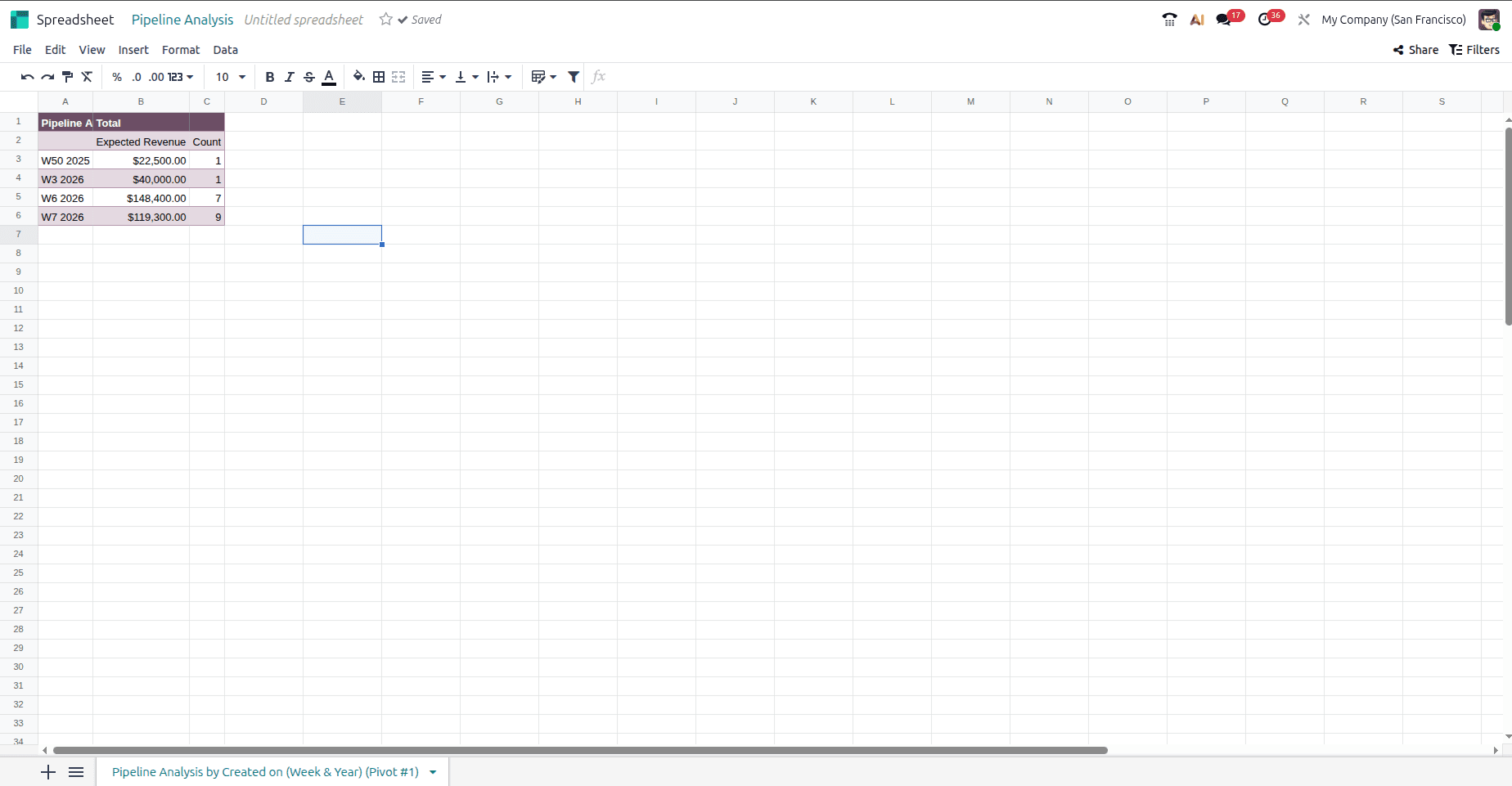The width and height of the screenshot is (1512, 786).
Task: Select the $22,500.00 cell
Action: 141,160
